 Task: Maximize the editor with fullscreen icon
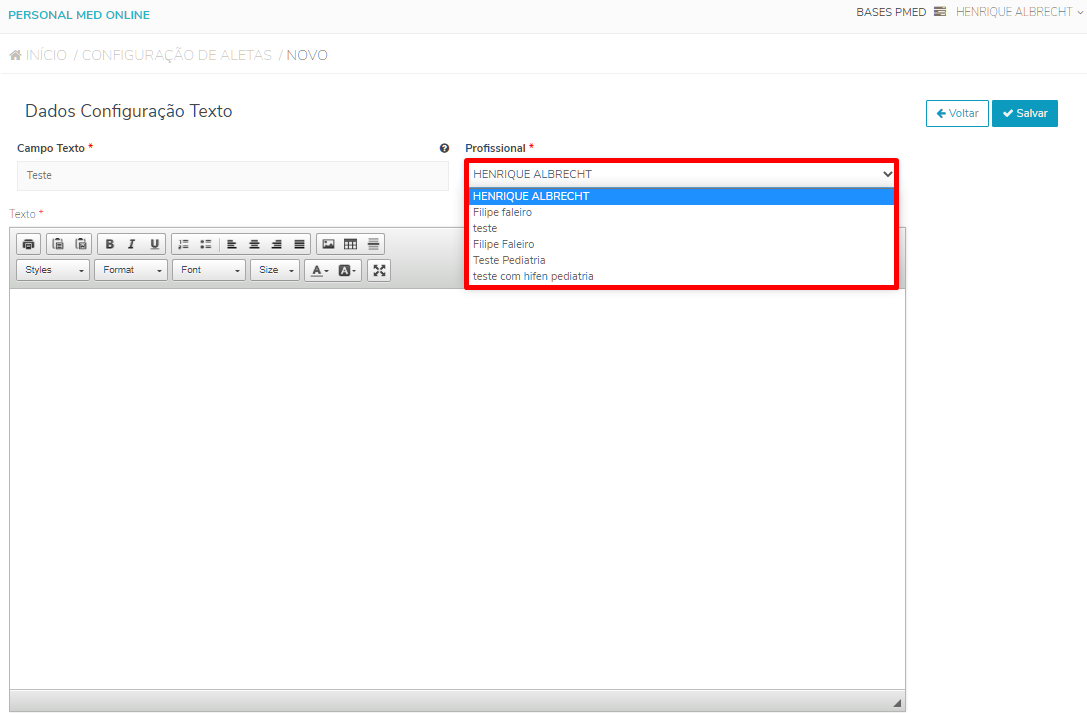tap(379, 270)
